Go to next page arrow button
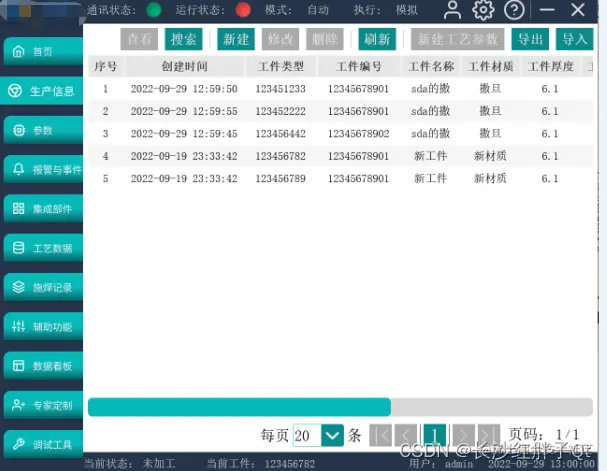Screen dimensions: 607x471 click(463, 435)
